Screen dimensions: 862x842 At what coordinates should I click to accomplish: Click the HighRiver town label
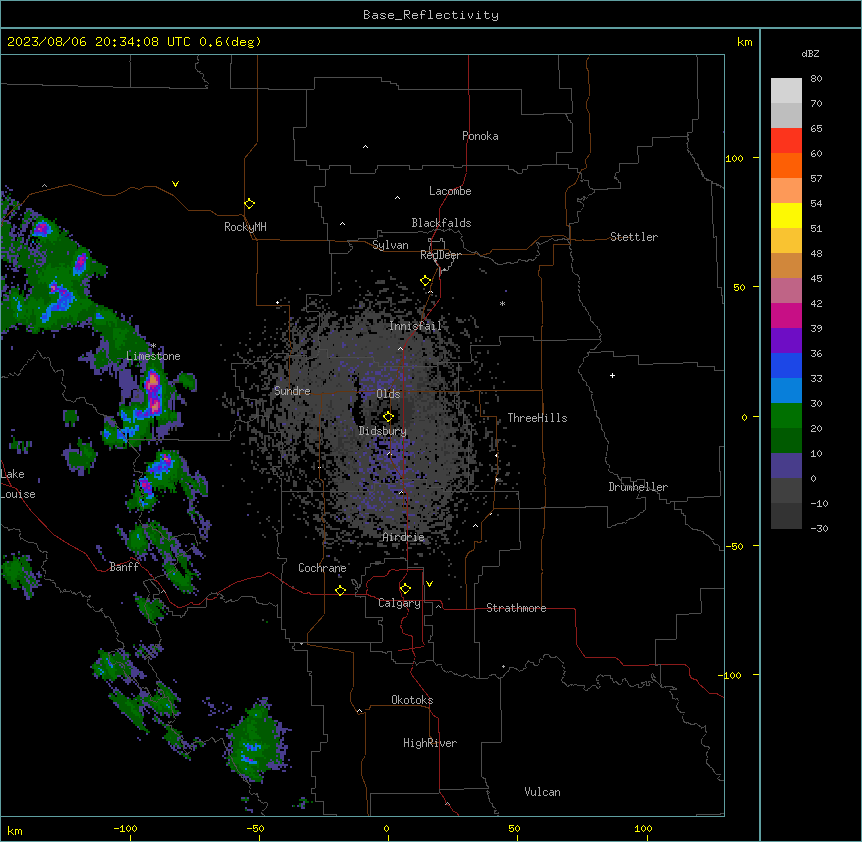click(430, 743)
